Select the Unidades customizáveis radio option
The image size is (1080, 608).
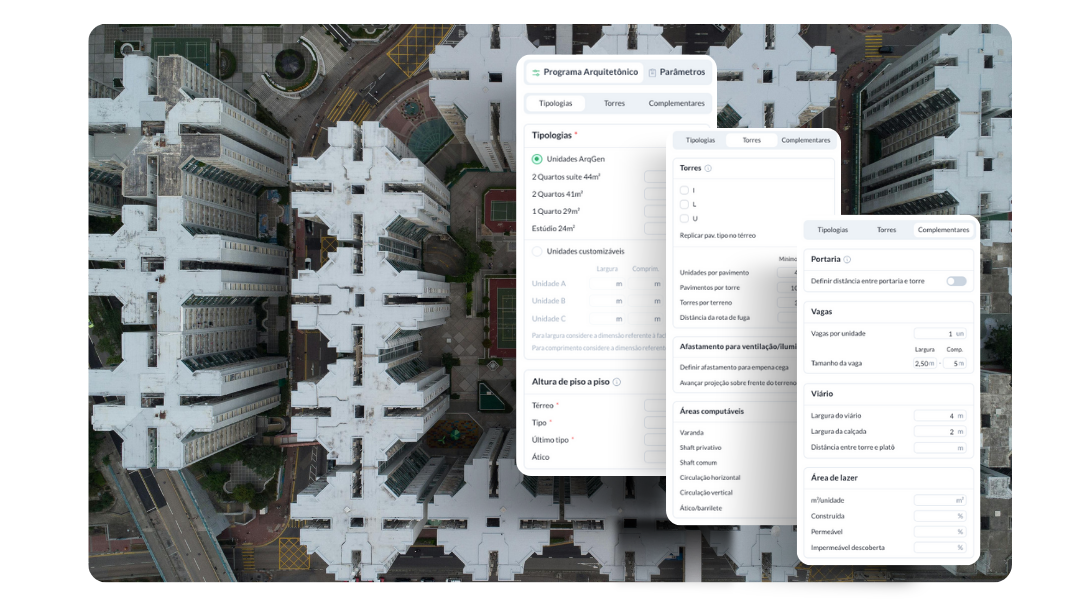[537, 251]
